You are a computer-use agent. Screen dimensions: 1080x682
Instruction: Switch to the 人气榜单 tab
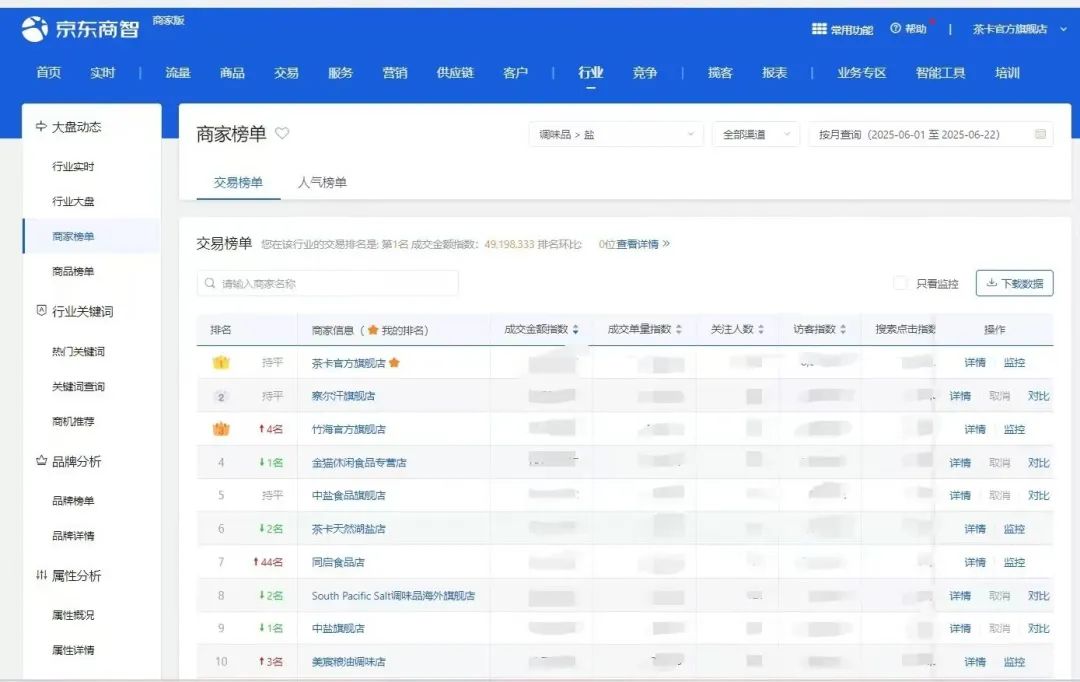point(322,183)
